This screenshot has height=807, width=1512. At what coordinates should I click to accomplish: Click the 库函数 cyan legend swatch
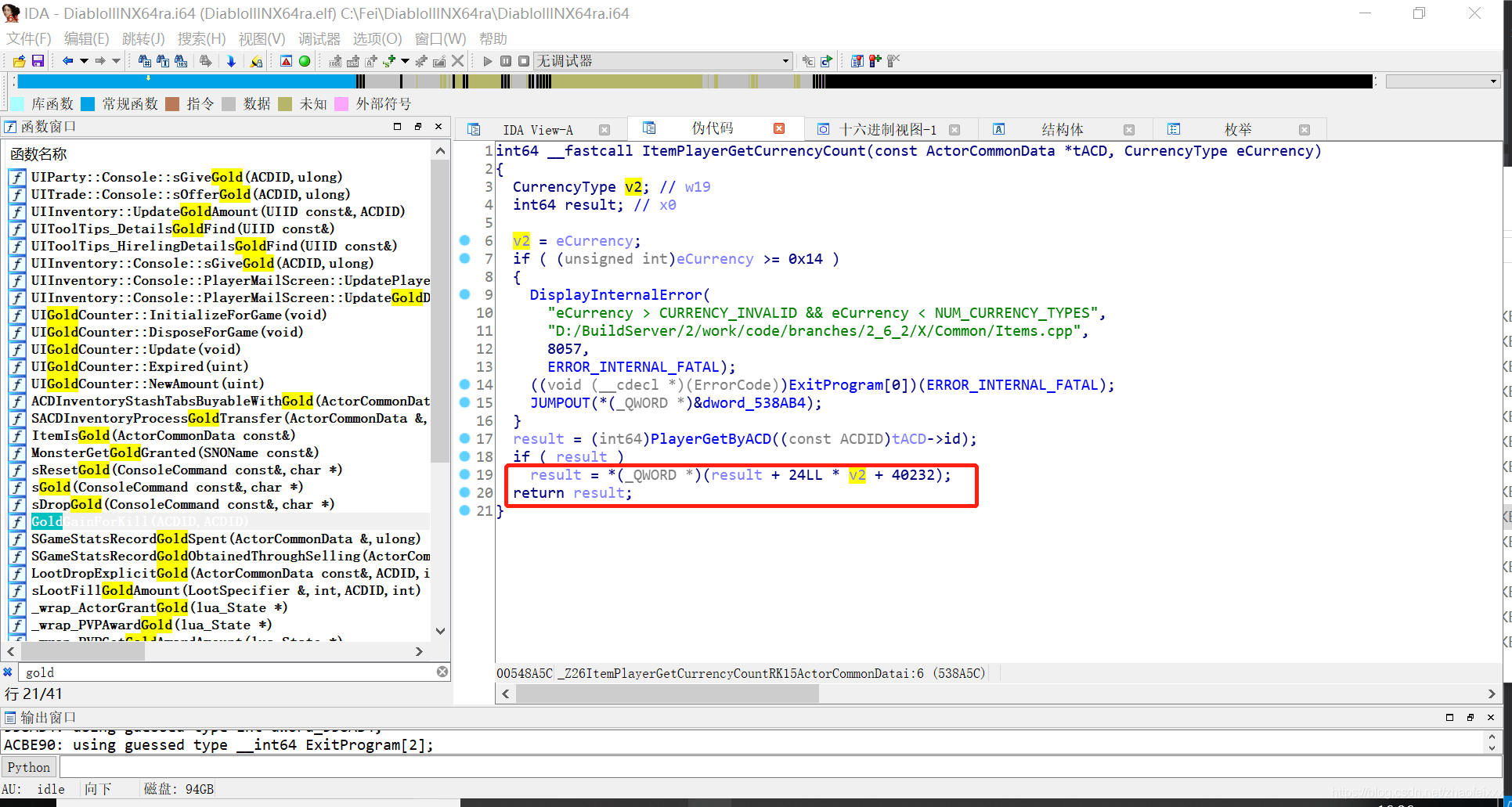click(x=17, y=104)
